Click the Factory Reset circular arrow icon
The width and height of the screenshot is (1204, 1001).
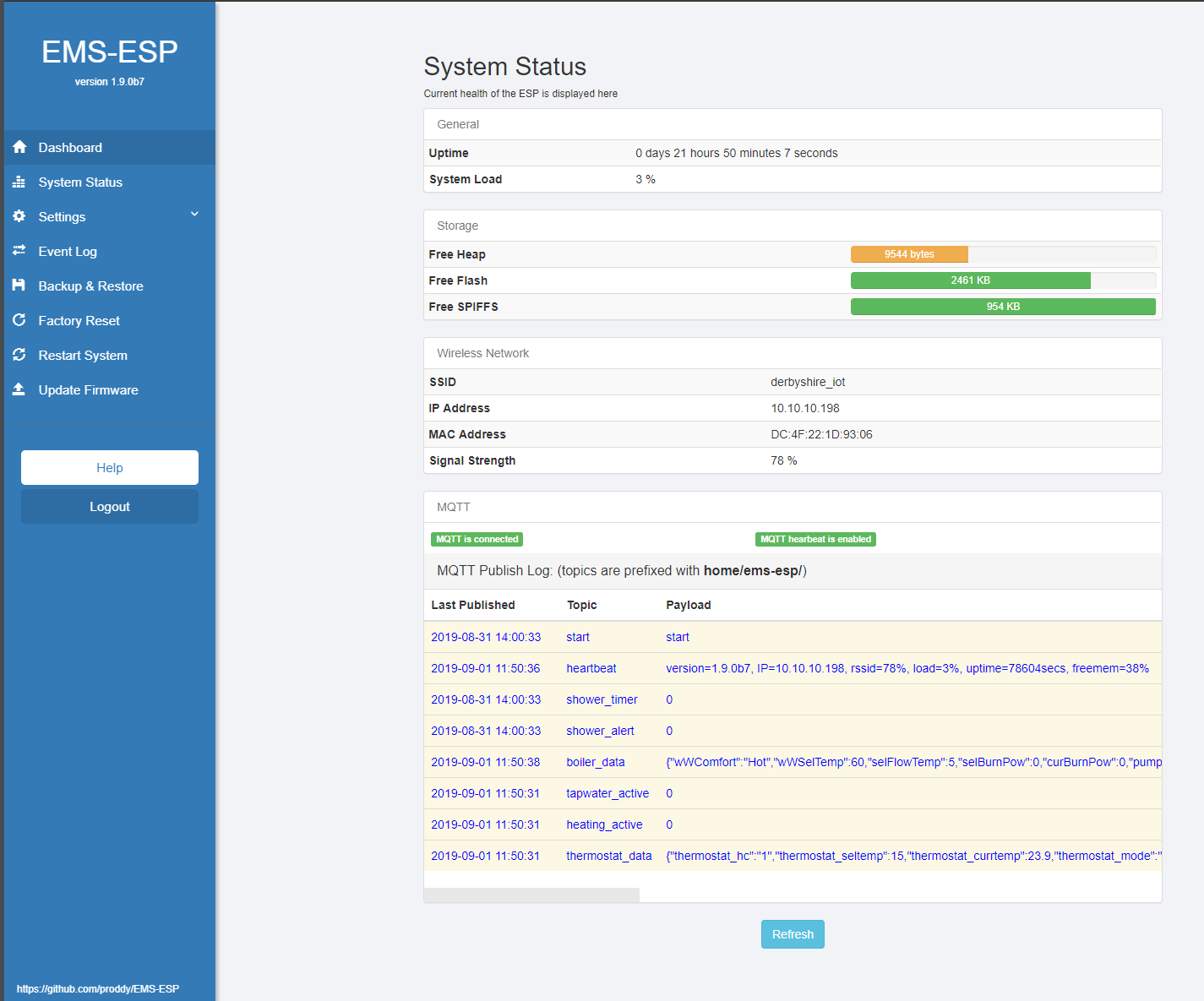(19, 320)
